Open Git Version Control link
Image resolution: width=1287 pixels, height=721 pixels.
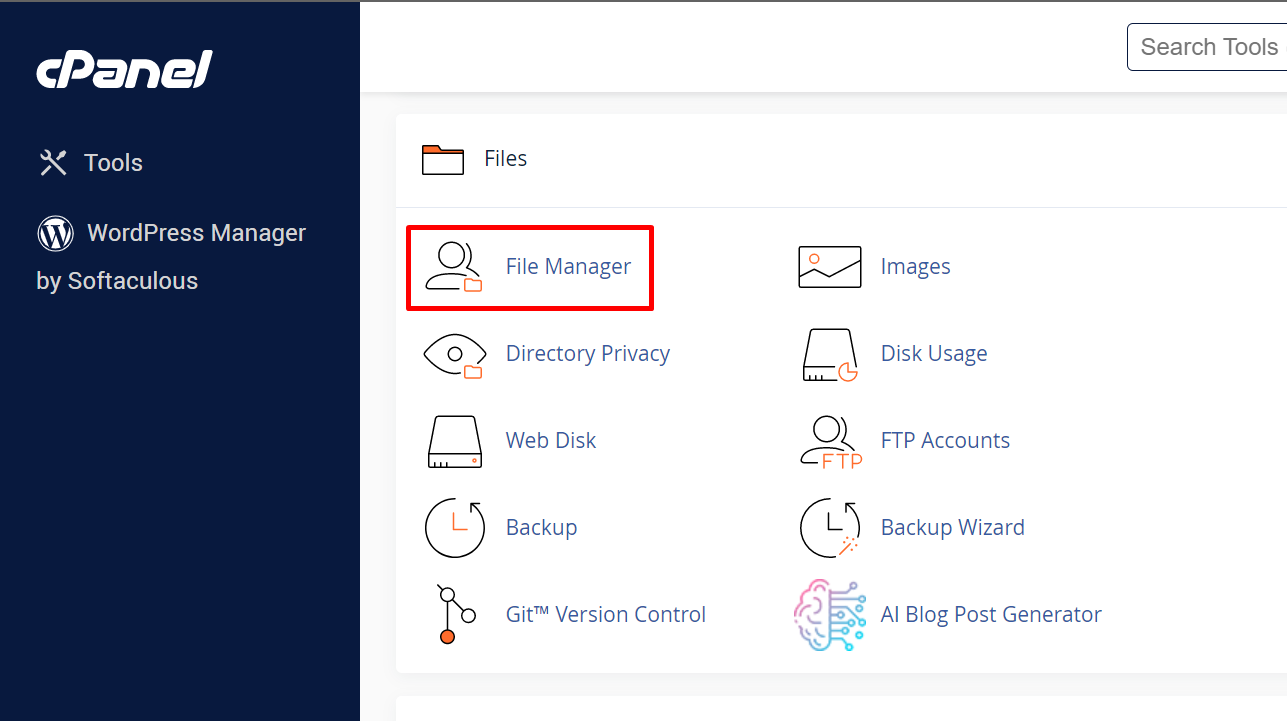click(606, 615)
